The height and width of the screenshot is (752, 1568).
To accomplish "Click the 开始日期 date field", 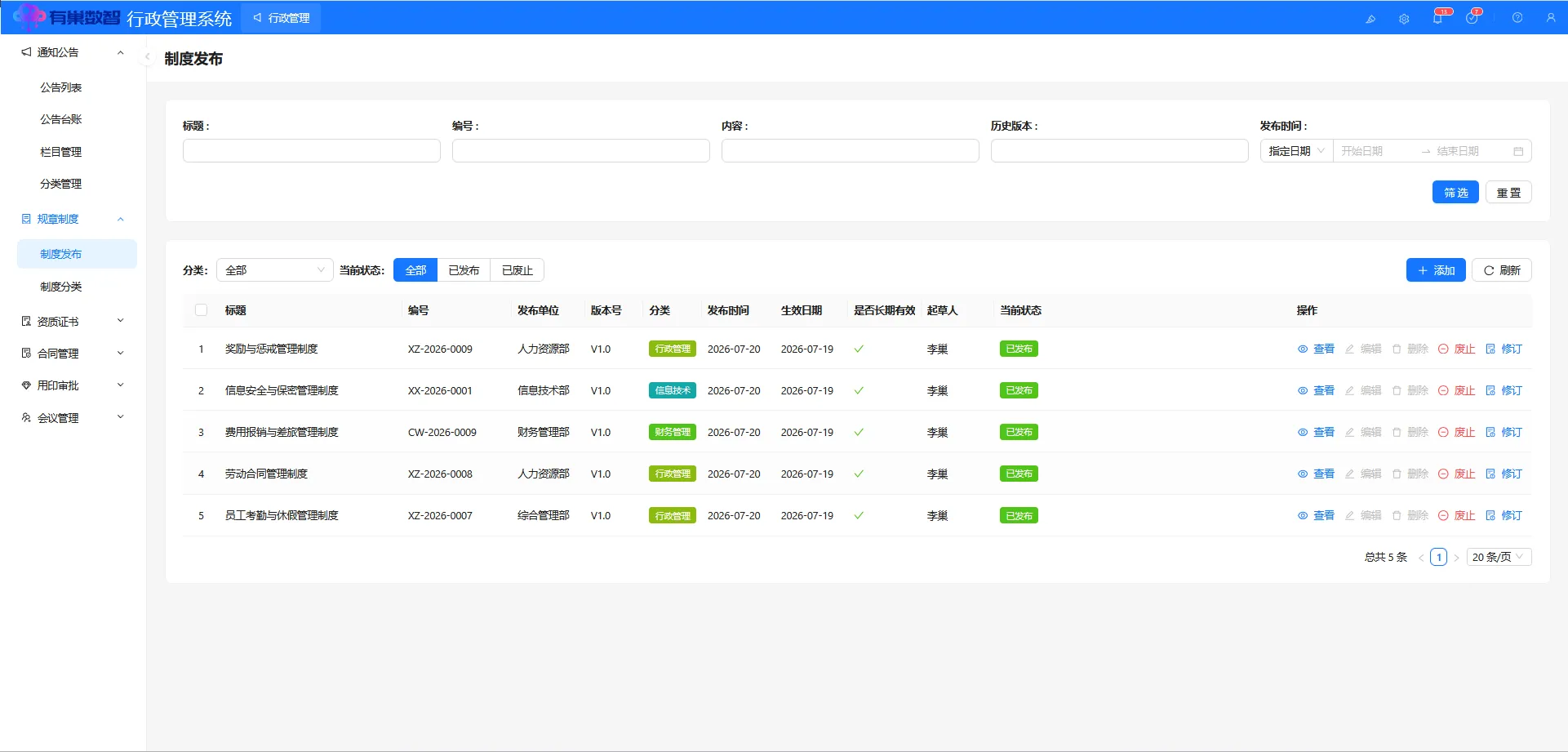I will (x=1375, y=151).
